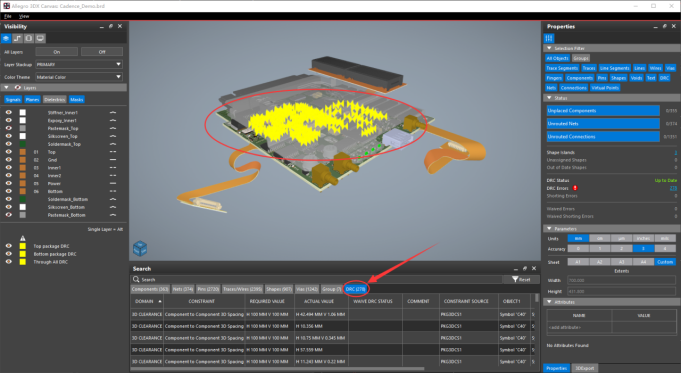Float the Search panel
The width and height of the screenshot is (681, 373).
pyautogui.click(x=525, y=269)
